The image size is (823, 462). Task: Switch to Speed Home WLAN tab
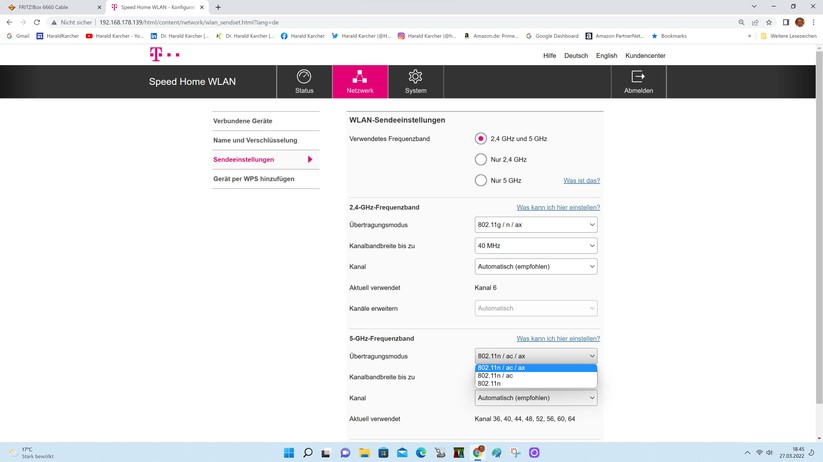[157, 7]
